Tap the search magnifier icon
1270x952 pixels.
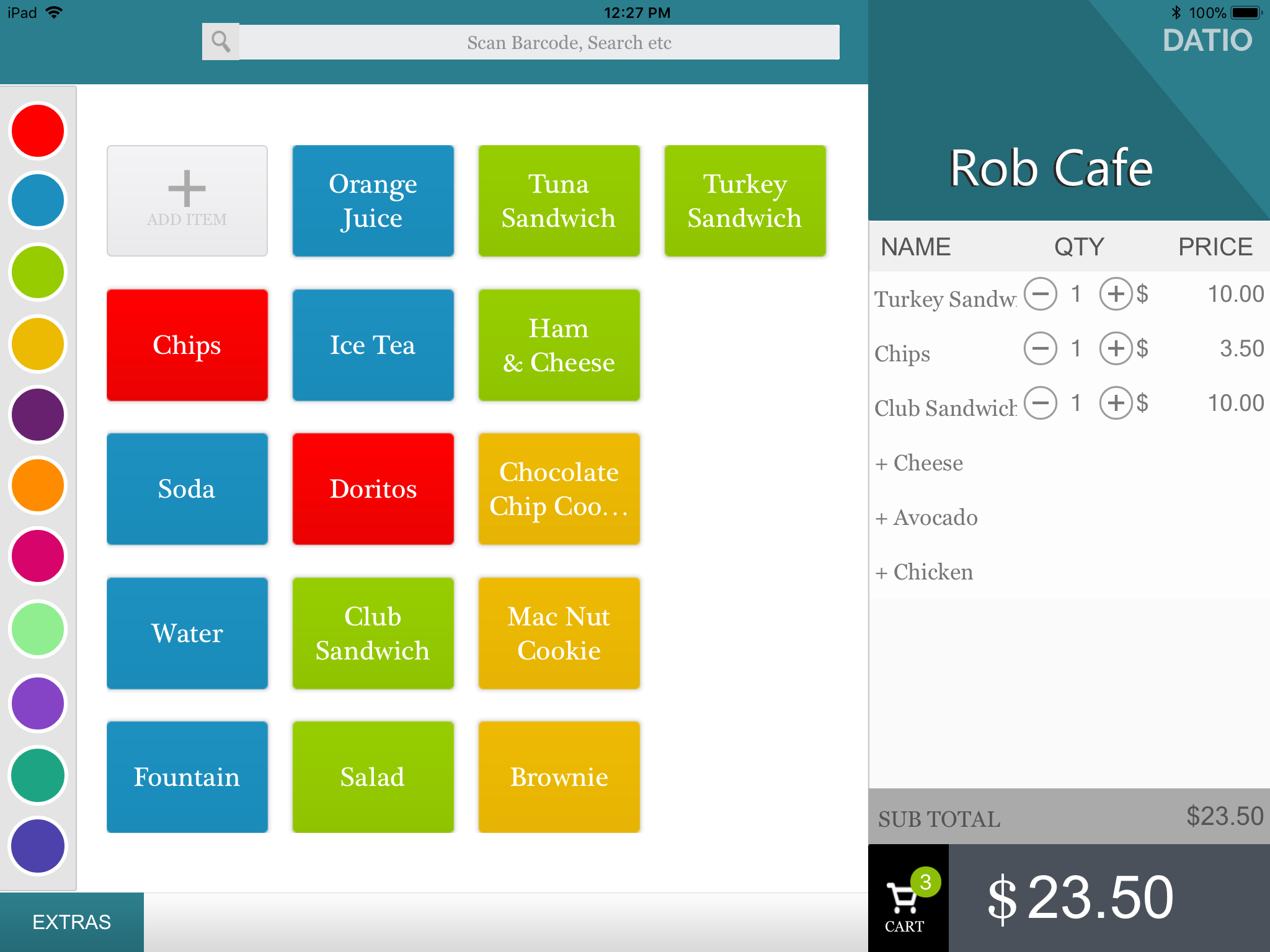(x=221, y=42)
